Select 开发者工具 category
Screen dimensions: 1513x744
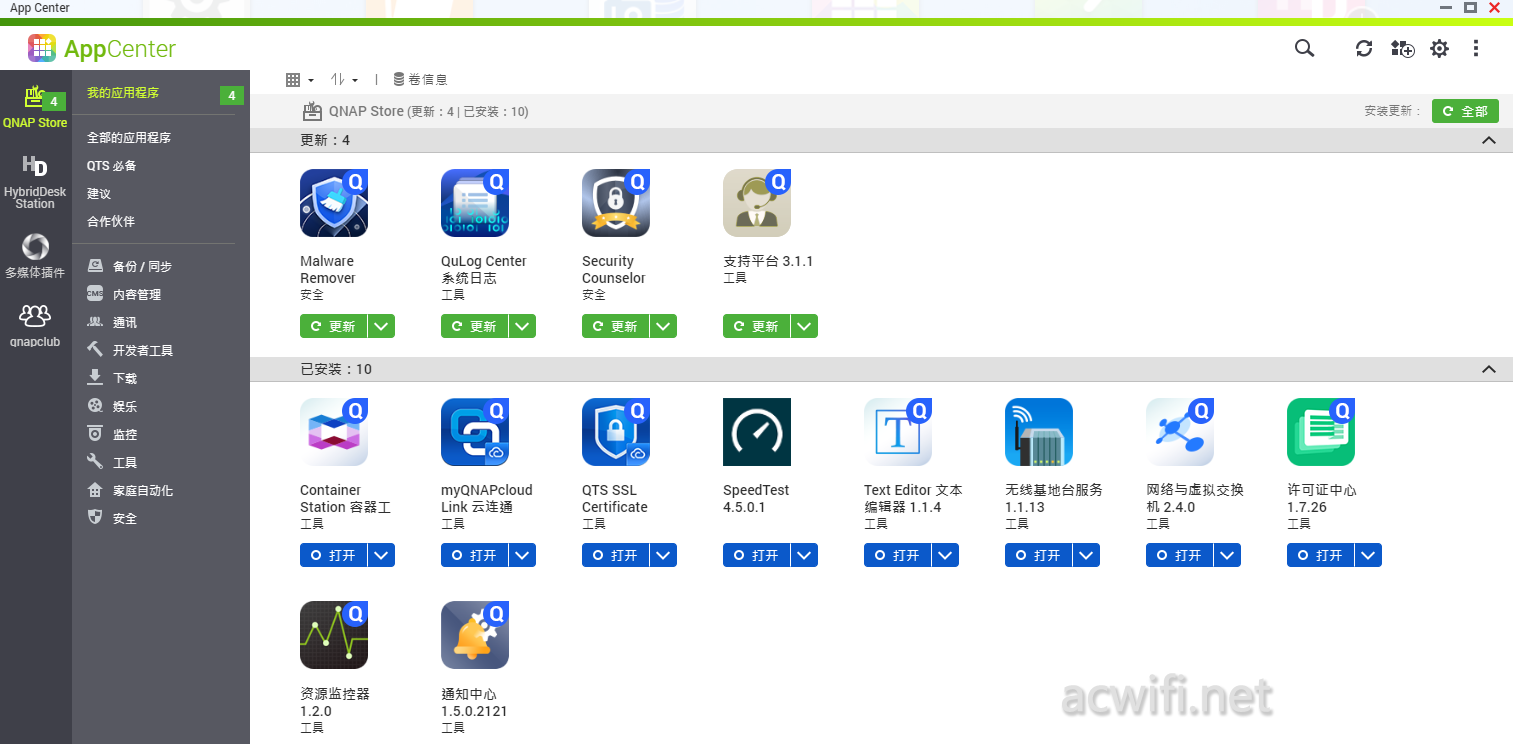pyautogui.click(x=130, y=351)
